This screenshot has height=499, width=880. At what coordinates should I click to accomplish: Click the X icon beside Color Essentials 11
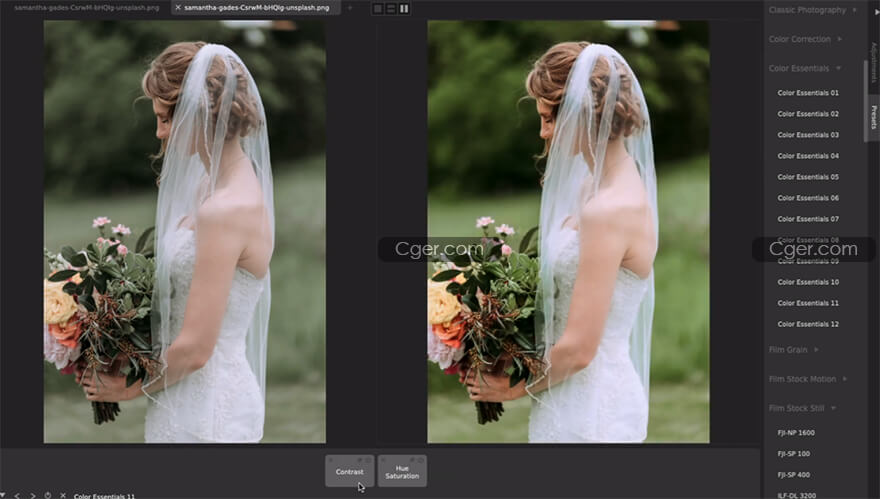(x=62, y=495)
